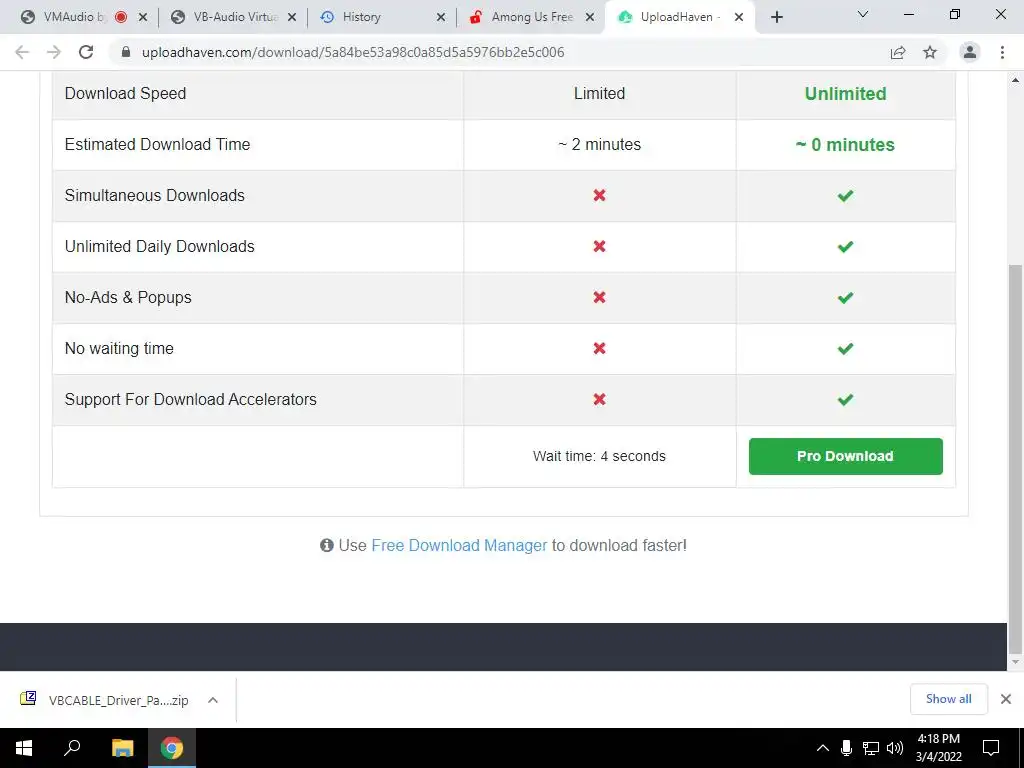Close the Among Us Free tab
1024x768 pixels.
pyautogui.click(x=590, y=17)
